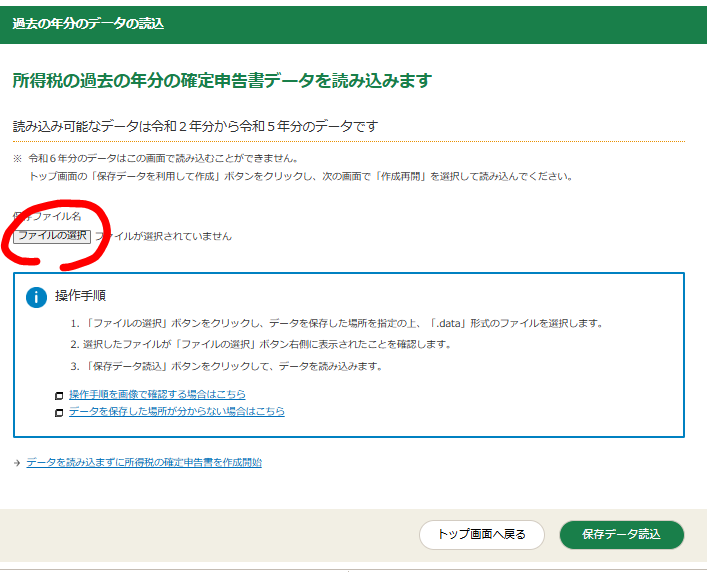This screenshot has height=572, width=707.
Task: Open the 操作手順を画像で確認する場合はこちら link
Action: [157, 395]
